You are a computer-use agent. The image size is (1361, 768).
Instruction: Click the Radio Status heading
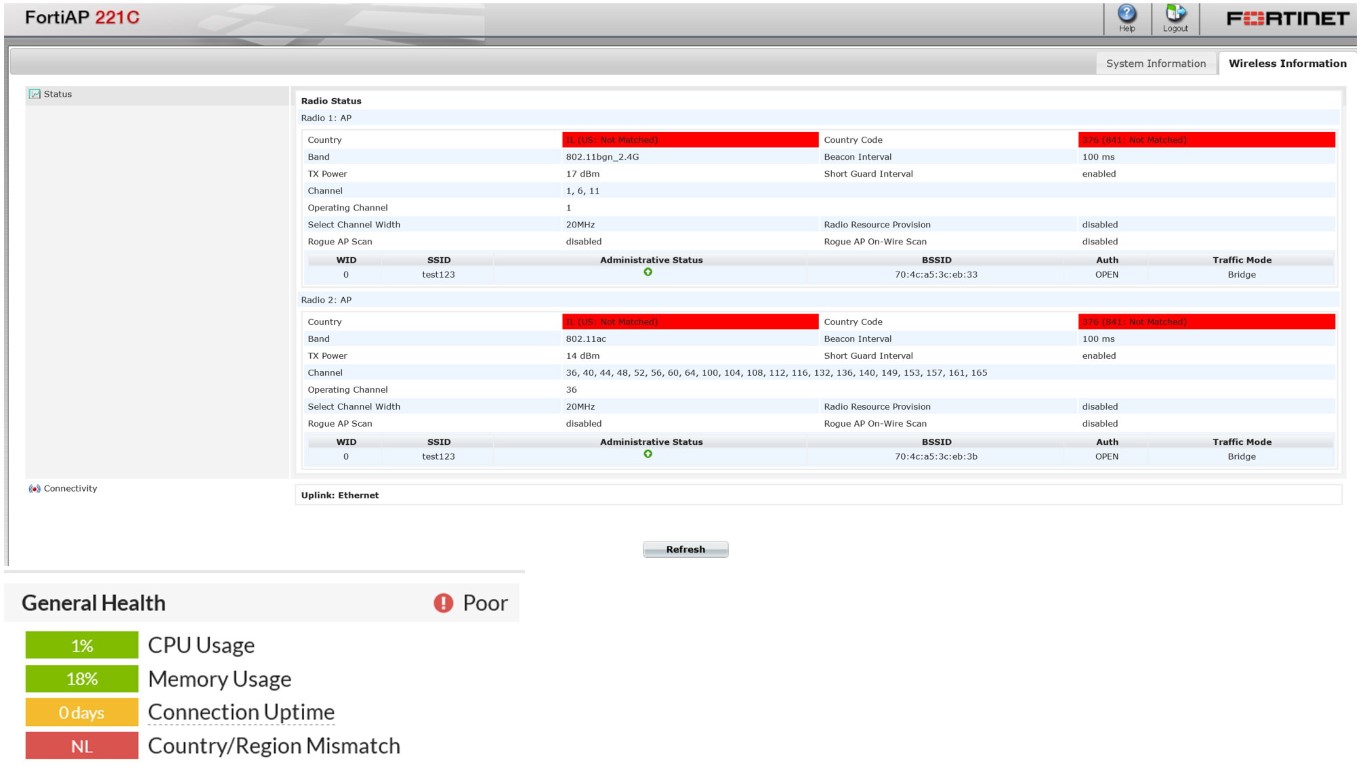pos(331,101)
